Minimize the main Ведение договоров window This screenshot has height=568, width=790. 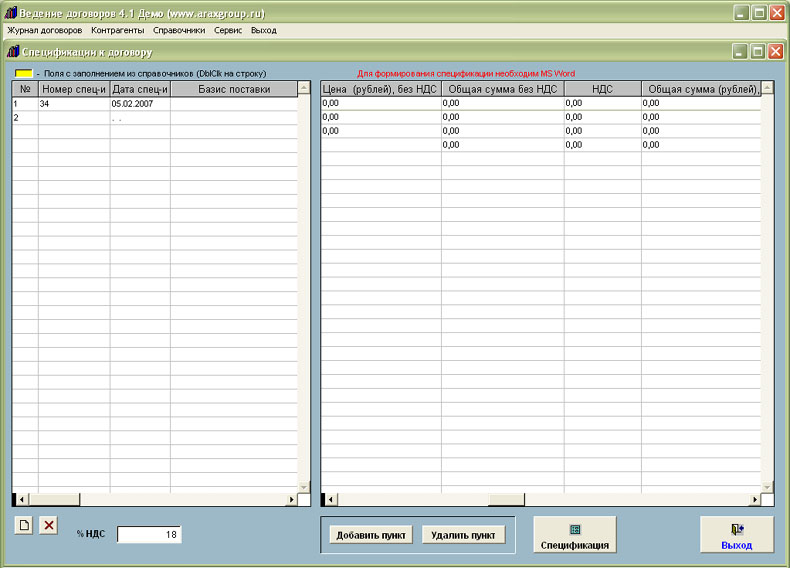741,13
